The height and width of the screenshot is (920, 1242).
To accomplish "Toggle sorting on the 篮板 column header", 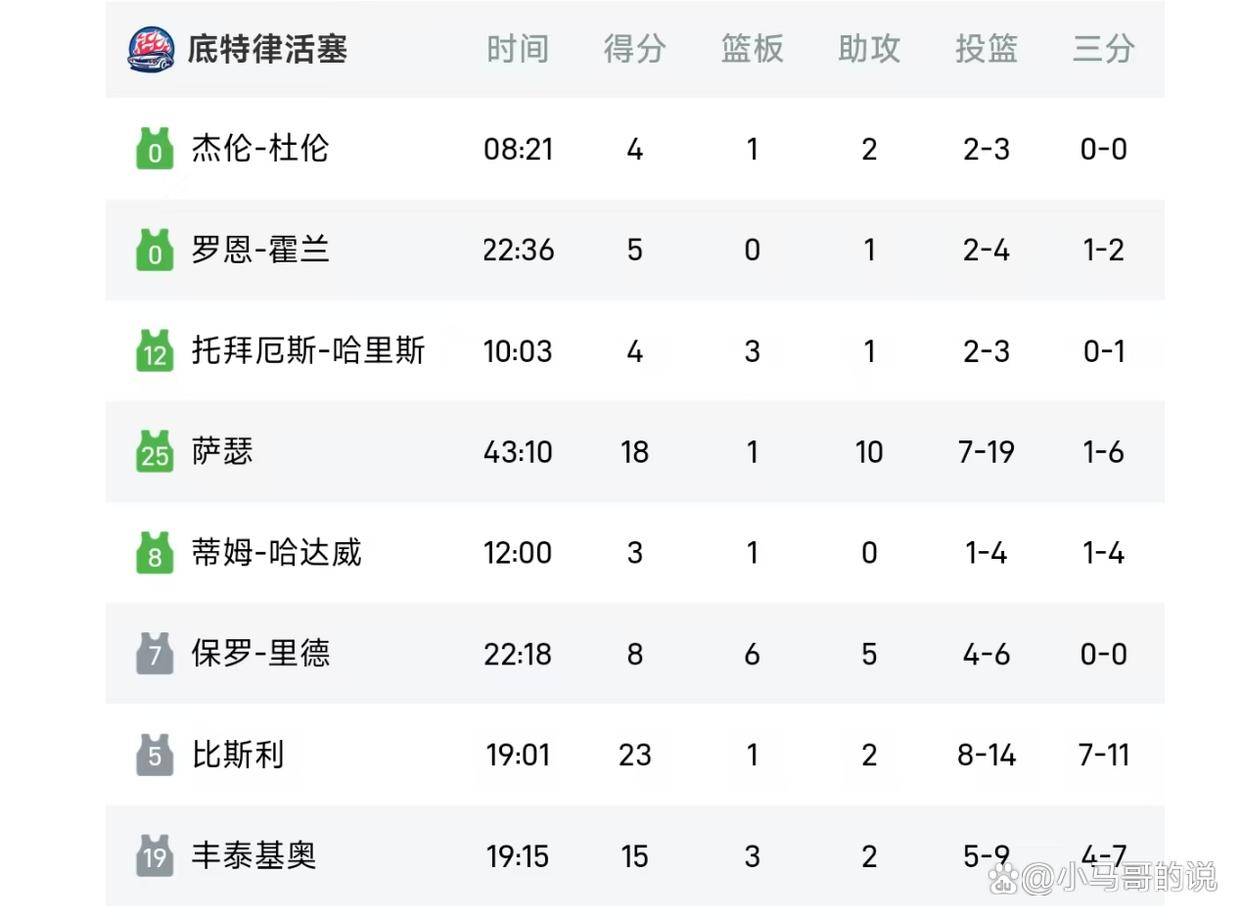I will pos(751,47).
